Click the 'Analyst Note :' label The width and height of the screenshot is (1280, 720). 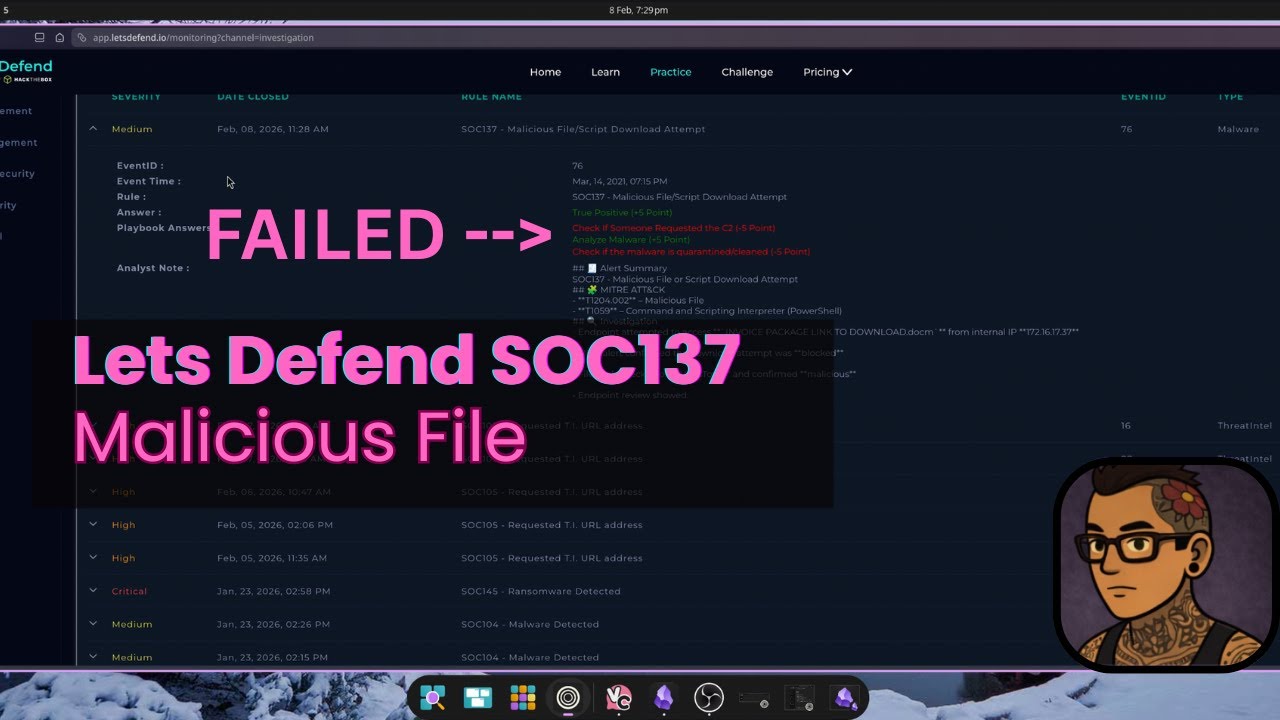[x=153, y=268]
